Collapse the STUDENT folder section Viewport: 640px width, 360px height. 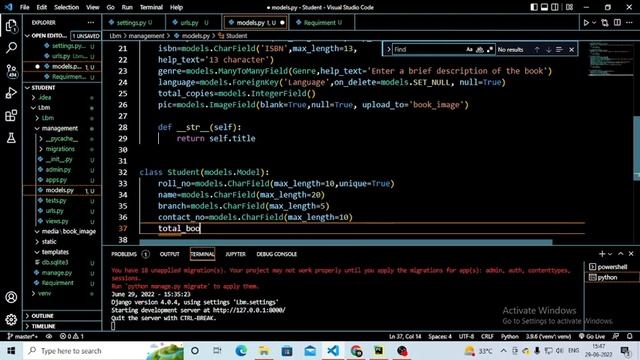(28, 87)
